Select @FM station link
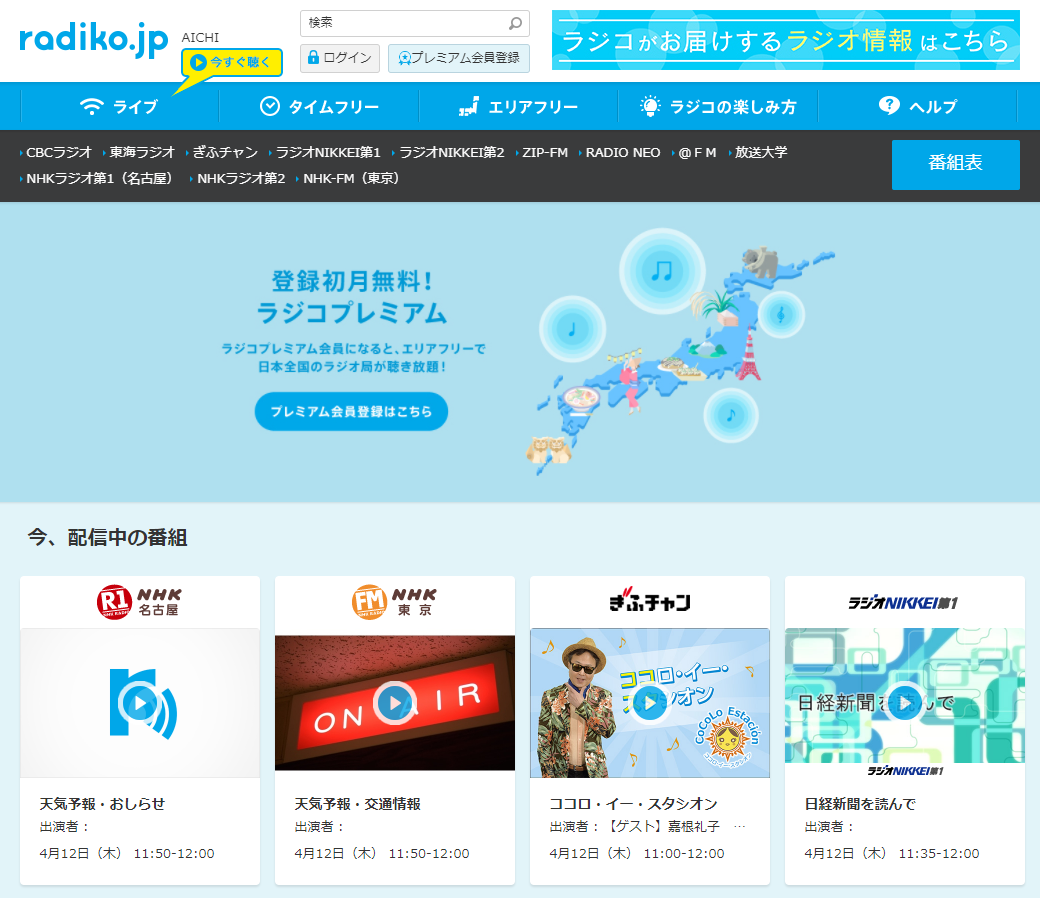Viewport: 1040px width, 898px height. pos(696,153)
